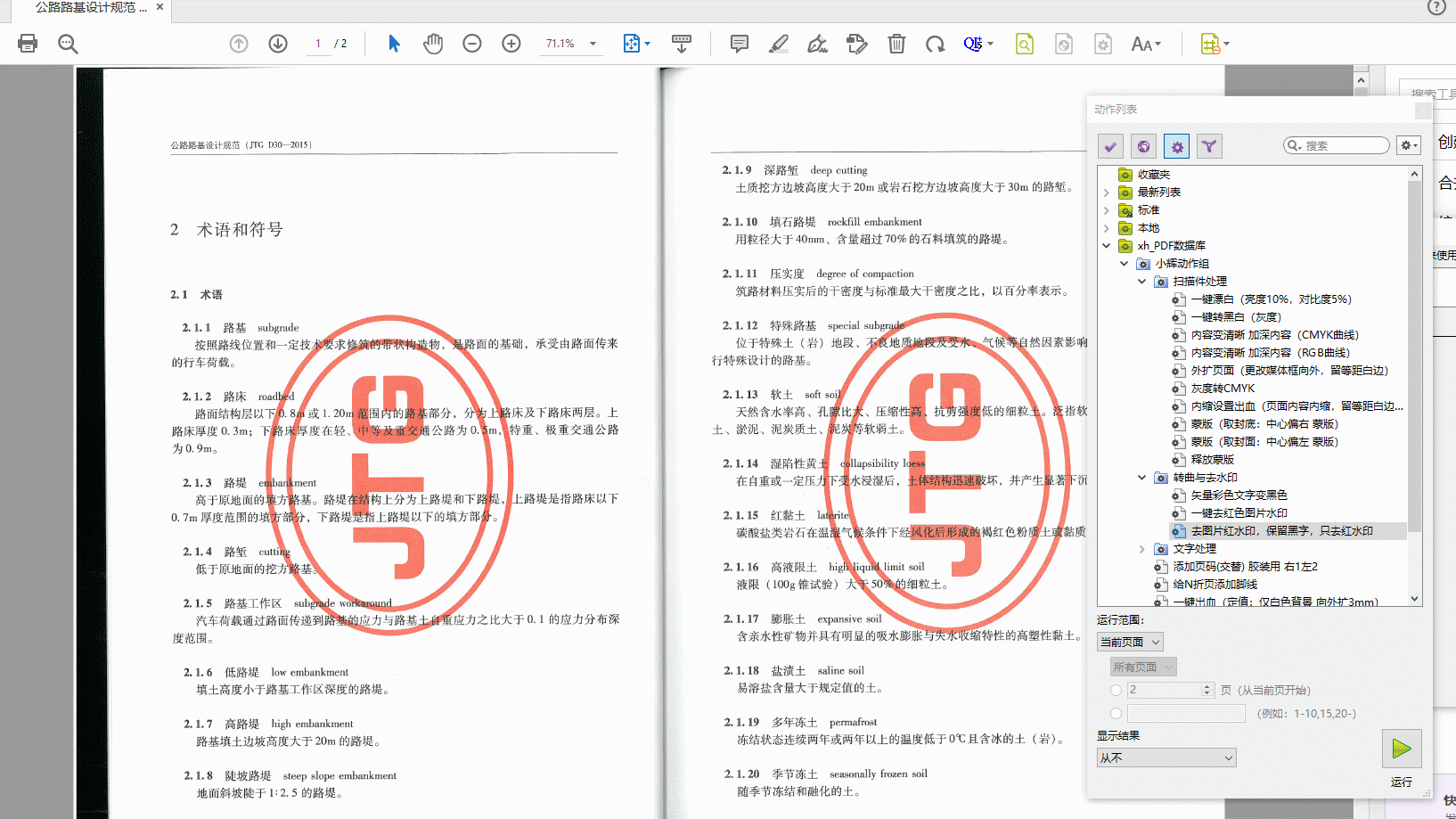Click the action list search field
1456x819 pixels.
point(1337,145)
